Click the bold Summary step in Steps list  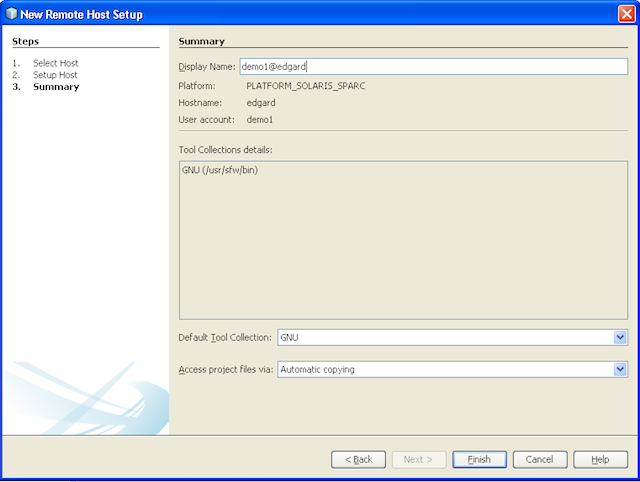point(56,87)
